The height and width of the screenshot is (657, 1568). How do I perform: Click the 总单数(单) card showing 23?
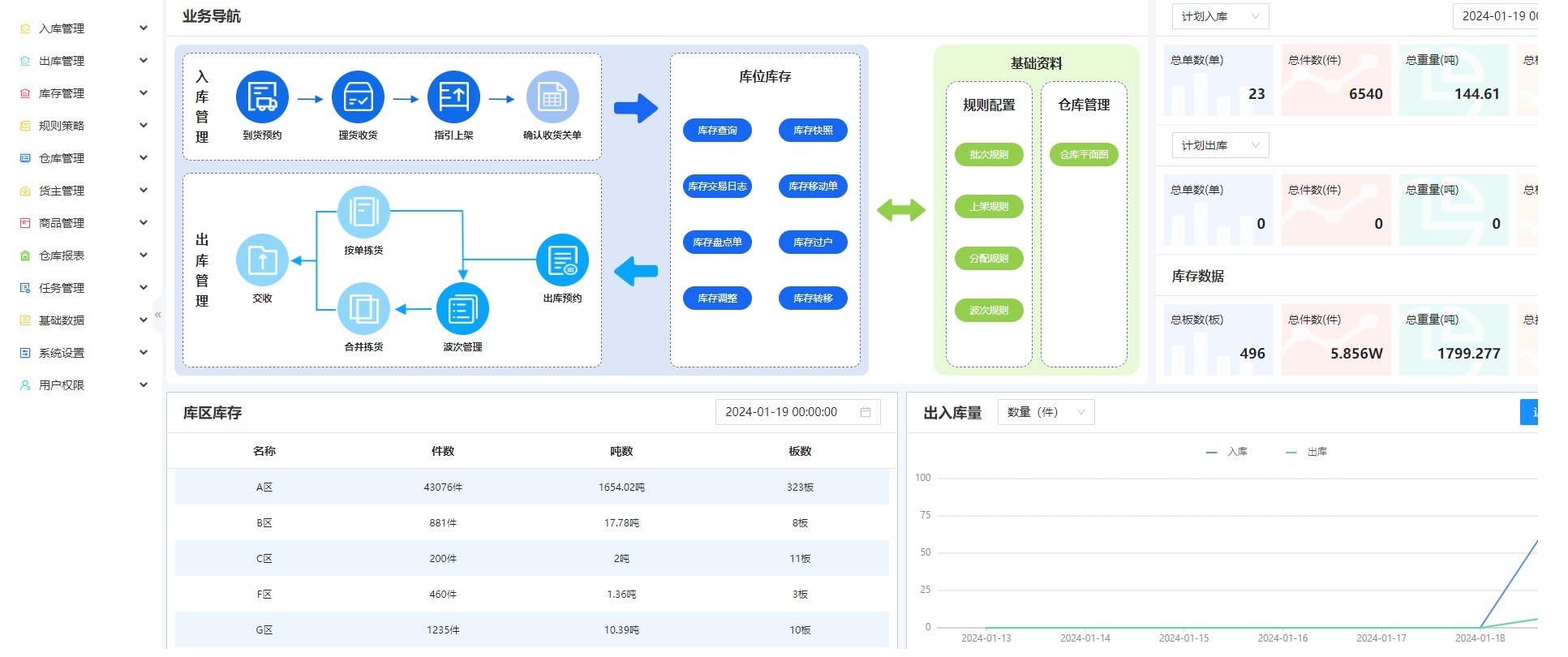click(x=1218, y=80)
